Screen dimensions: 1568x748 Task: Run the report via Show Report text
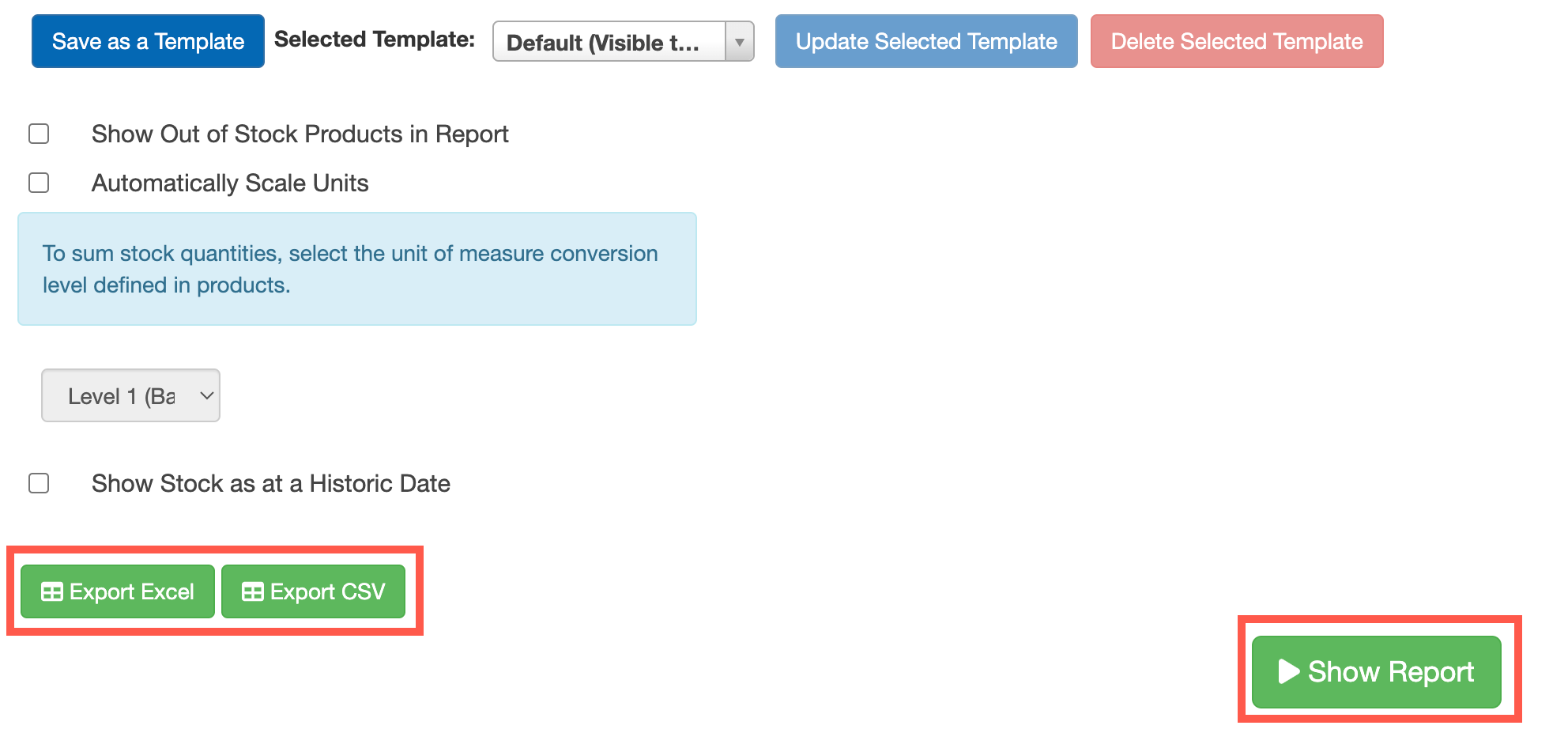coord(1391,672)
